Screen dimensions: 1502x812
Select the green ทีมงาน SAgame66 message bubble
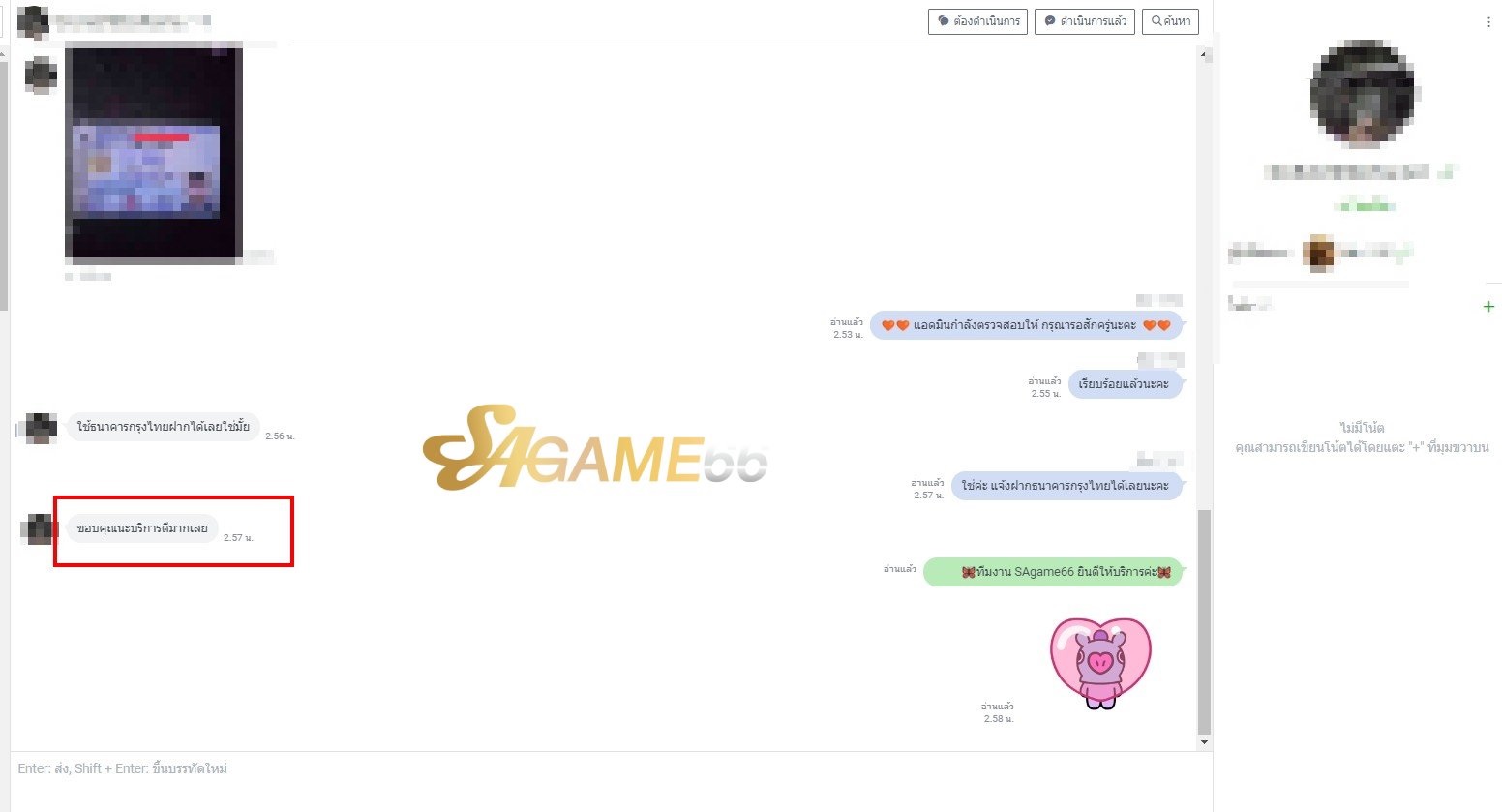[1053, 572]
